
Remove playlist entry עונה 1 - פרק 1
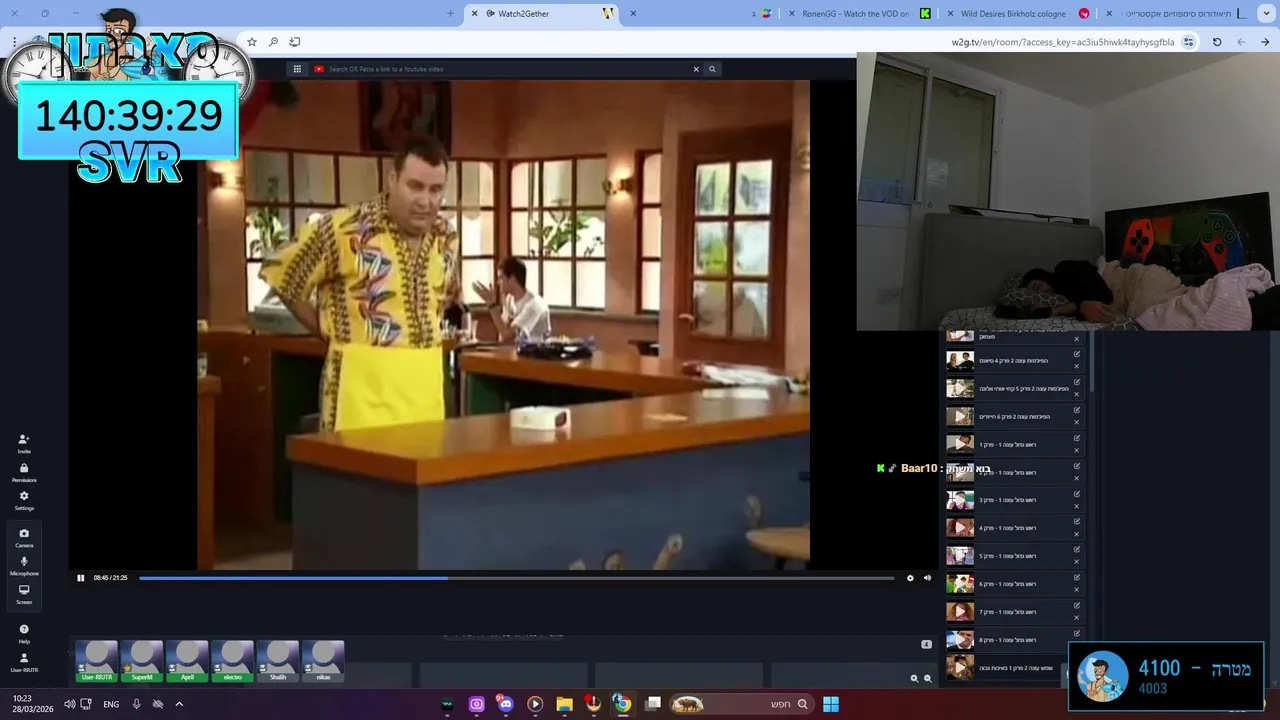(1077, 450)
